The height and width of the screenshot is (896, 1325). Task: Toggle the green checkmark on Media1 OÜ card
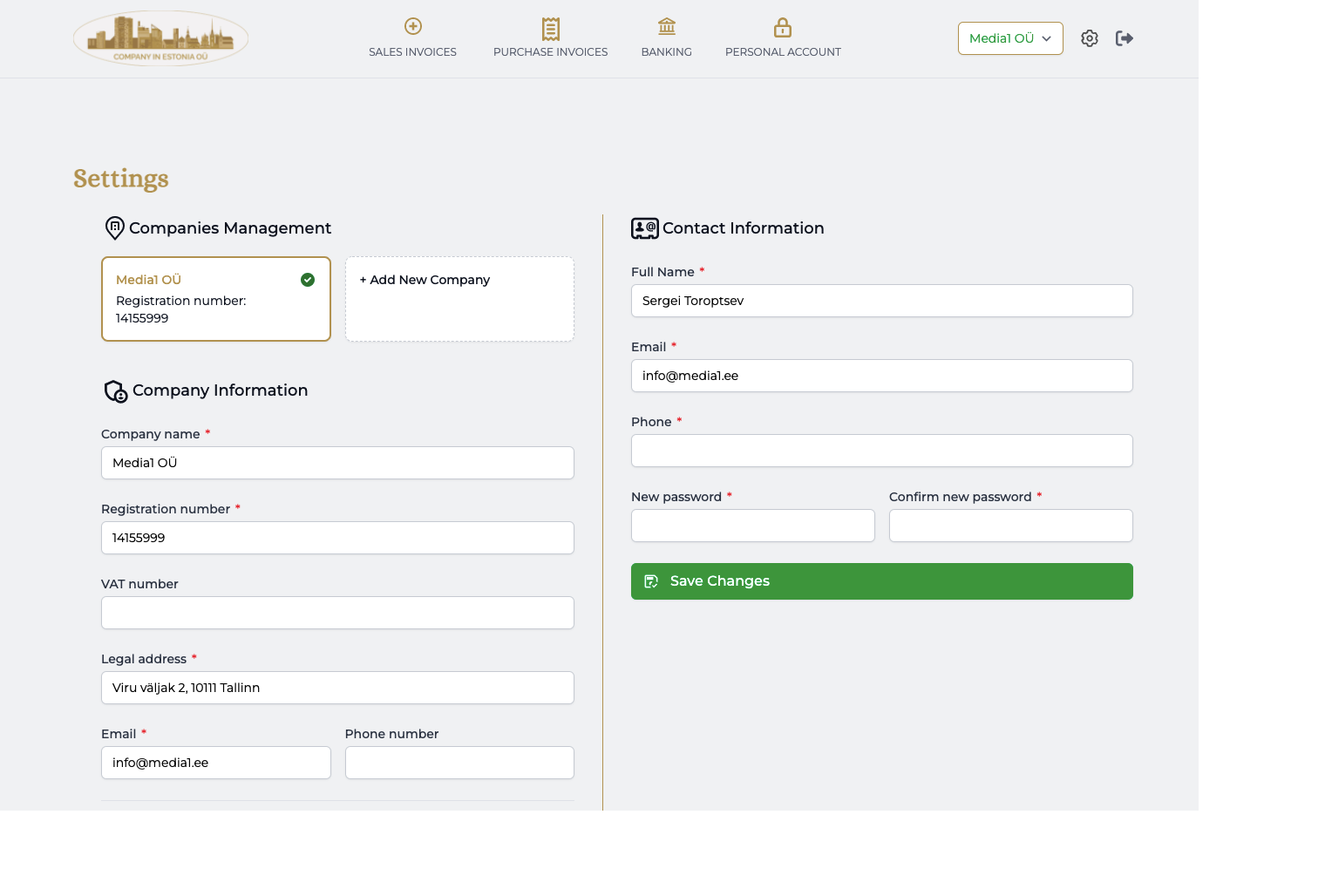(307, 280)
